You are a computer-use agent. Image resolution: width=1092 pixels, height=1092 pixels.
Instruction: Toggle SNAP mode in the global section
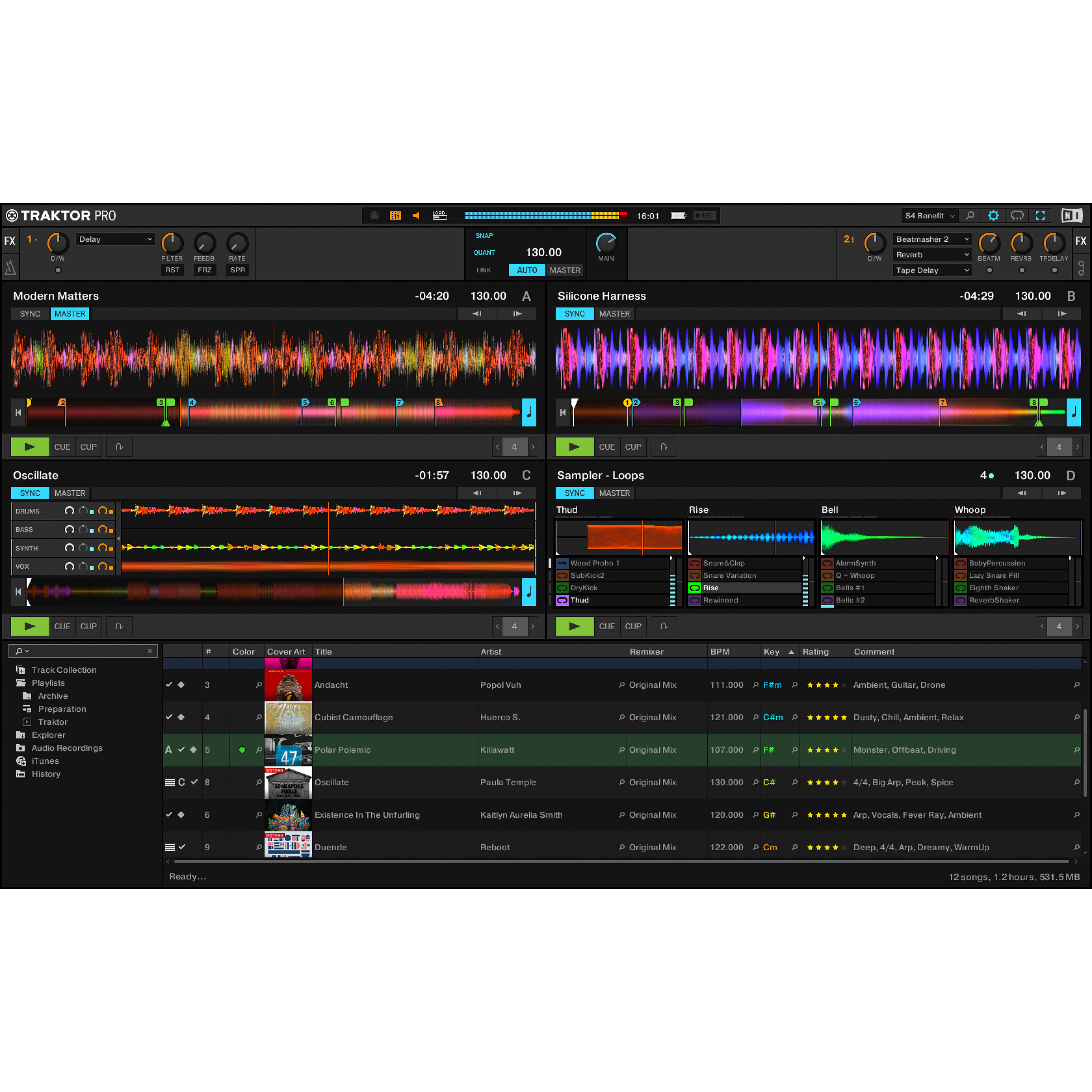484,235
